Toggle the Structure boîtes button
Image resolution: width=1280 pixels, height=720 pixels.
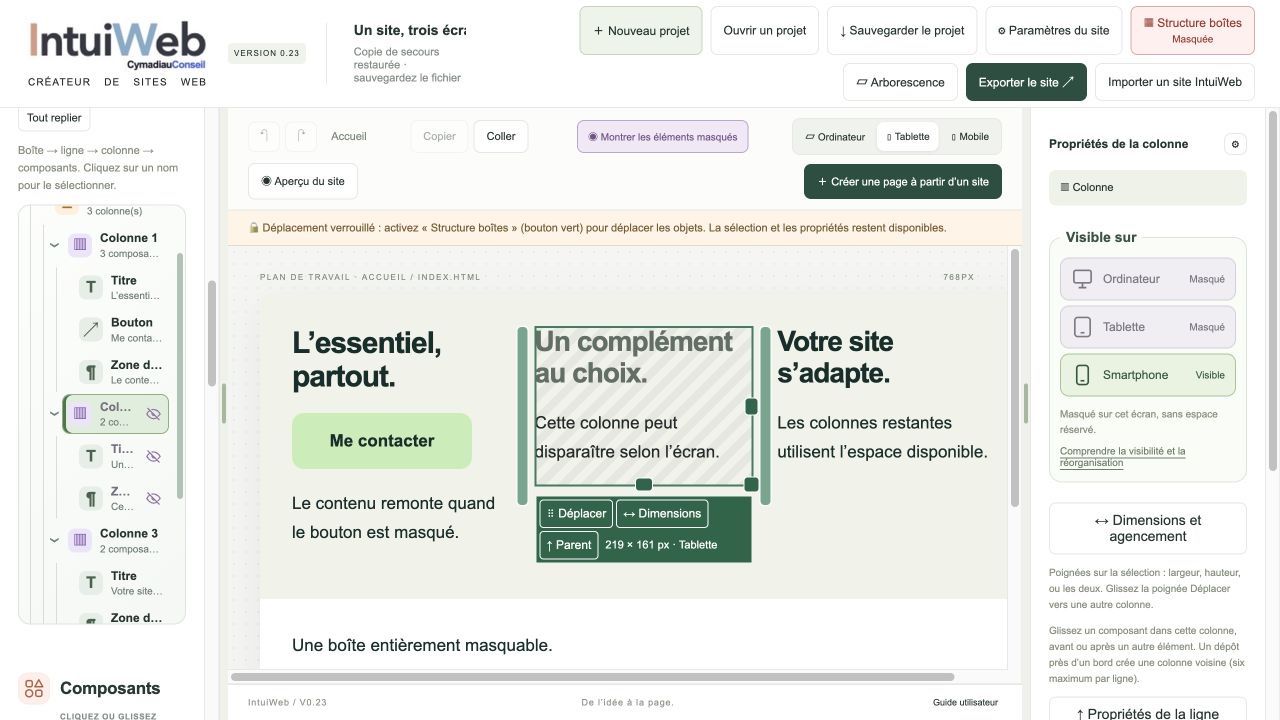point(1192,30)
